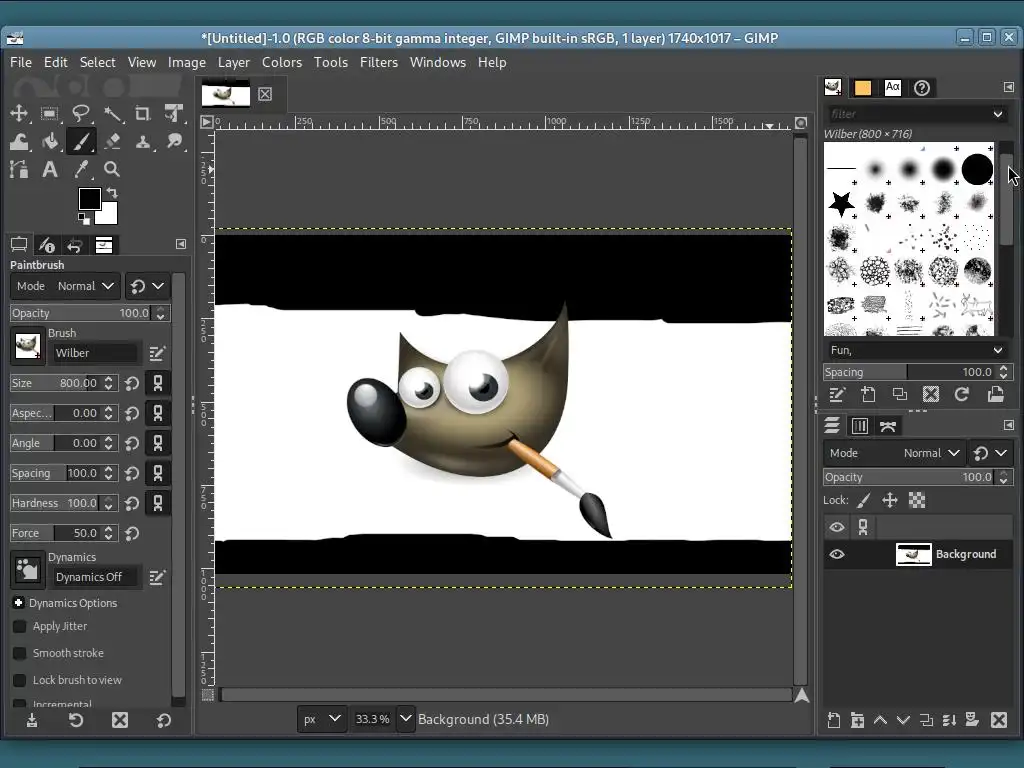This screenshot has width=1024, height=768.
Task: Toggle lock pixels on layer
Action: coord(863,501)
